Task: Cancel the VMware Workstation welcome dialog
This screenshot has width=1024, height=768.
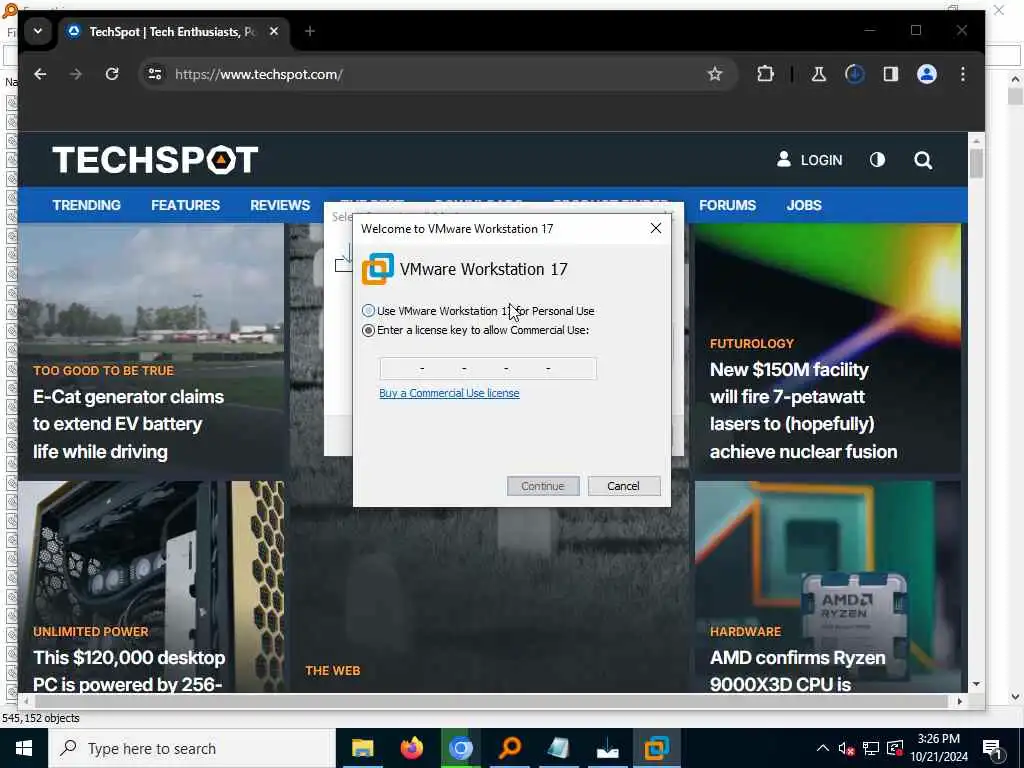Action: [x=624, y=486]
